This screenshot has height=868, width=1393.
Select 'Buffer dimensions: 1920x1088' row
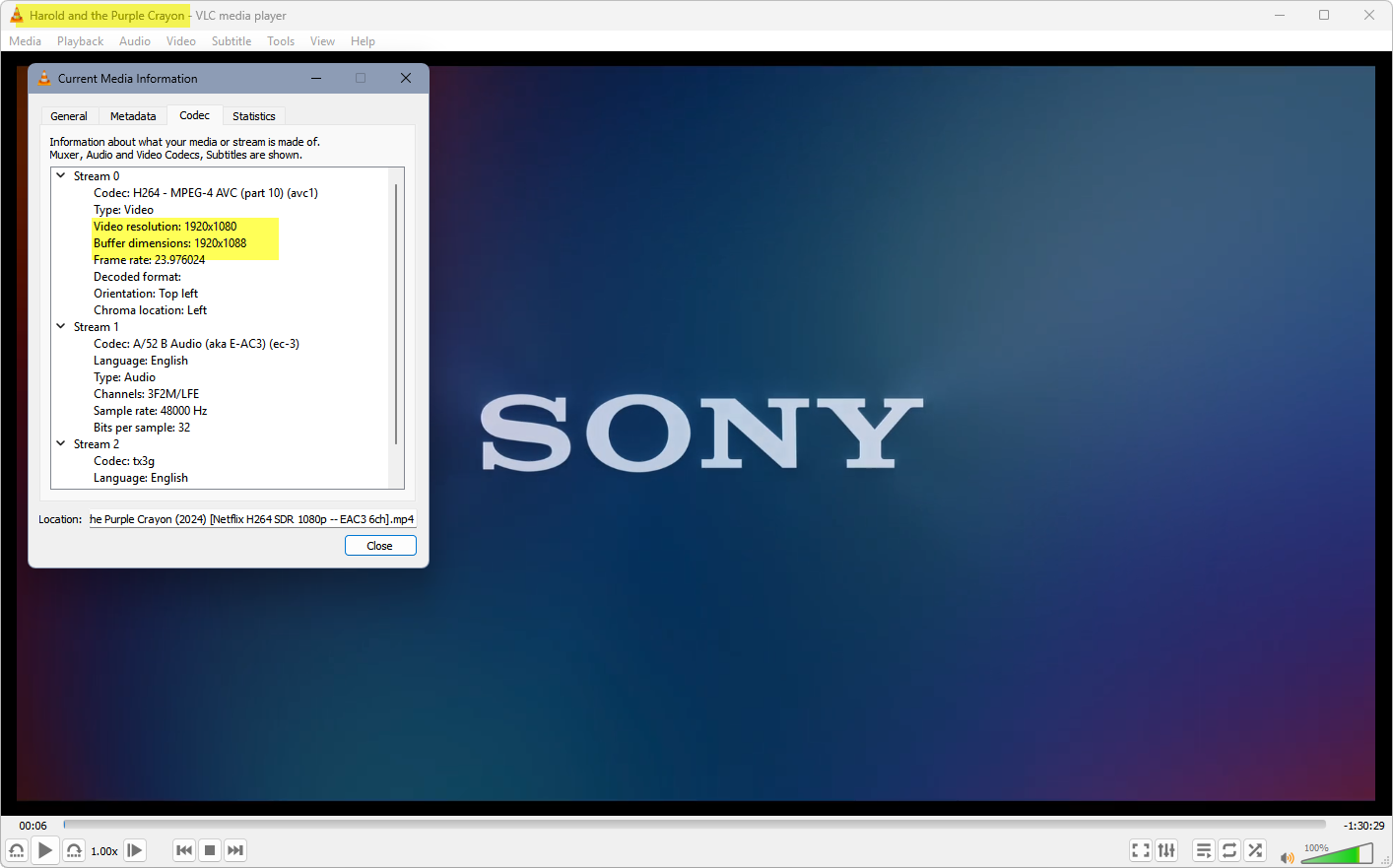(170, 243)
